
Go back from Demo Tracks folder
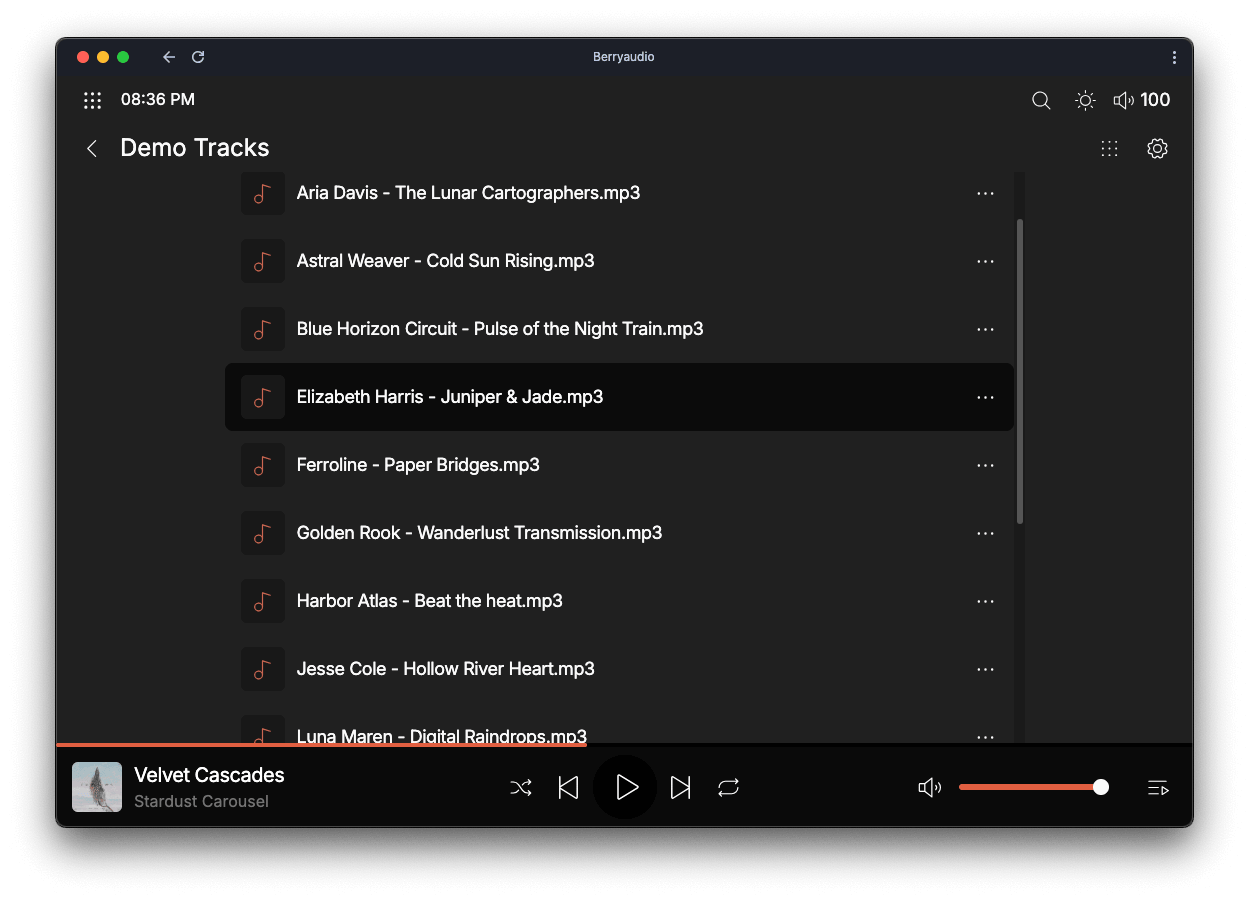click(92, 148)
